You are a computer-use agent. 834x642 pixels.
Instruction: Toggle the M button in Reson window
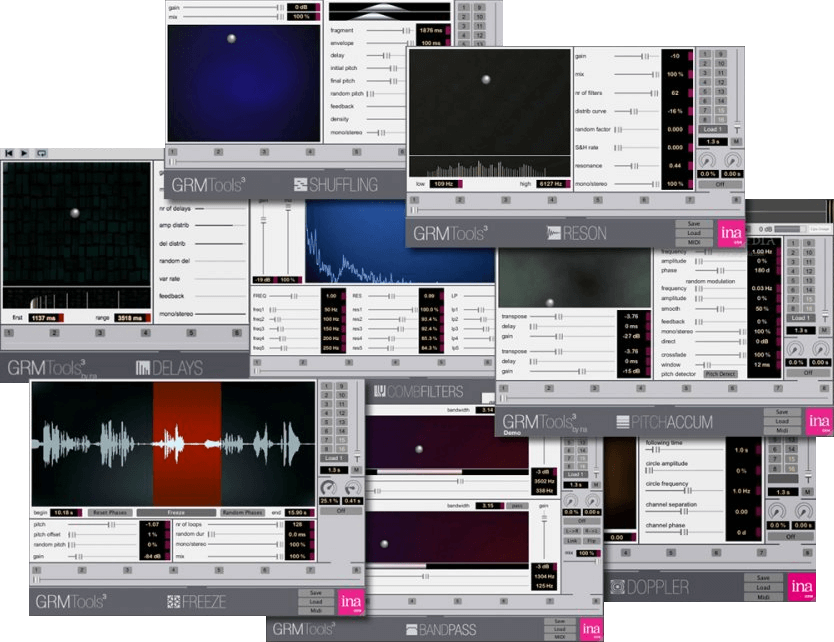tap(735, 142)
